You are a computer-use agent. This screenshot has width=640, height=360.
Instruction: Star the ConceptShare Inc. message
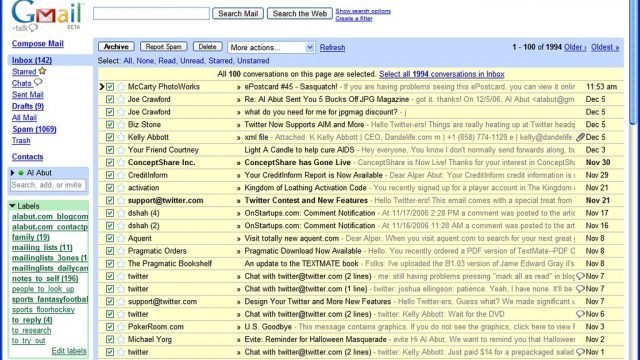[x=121, y=163]
